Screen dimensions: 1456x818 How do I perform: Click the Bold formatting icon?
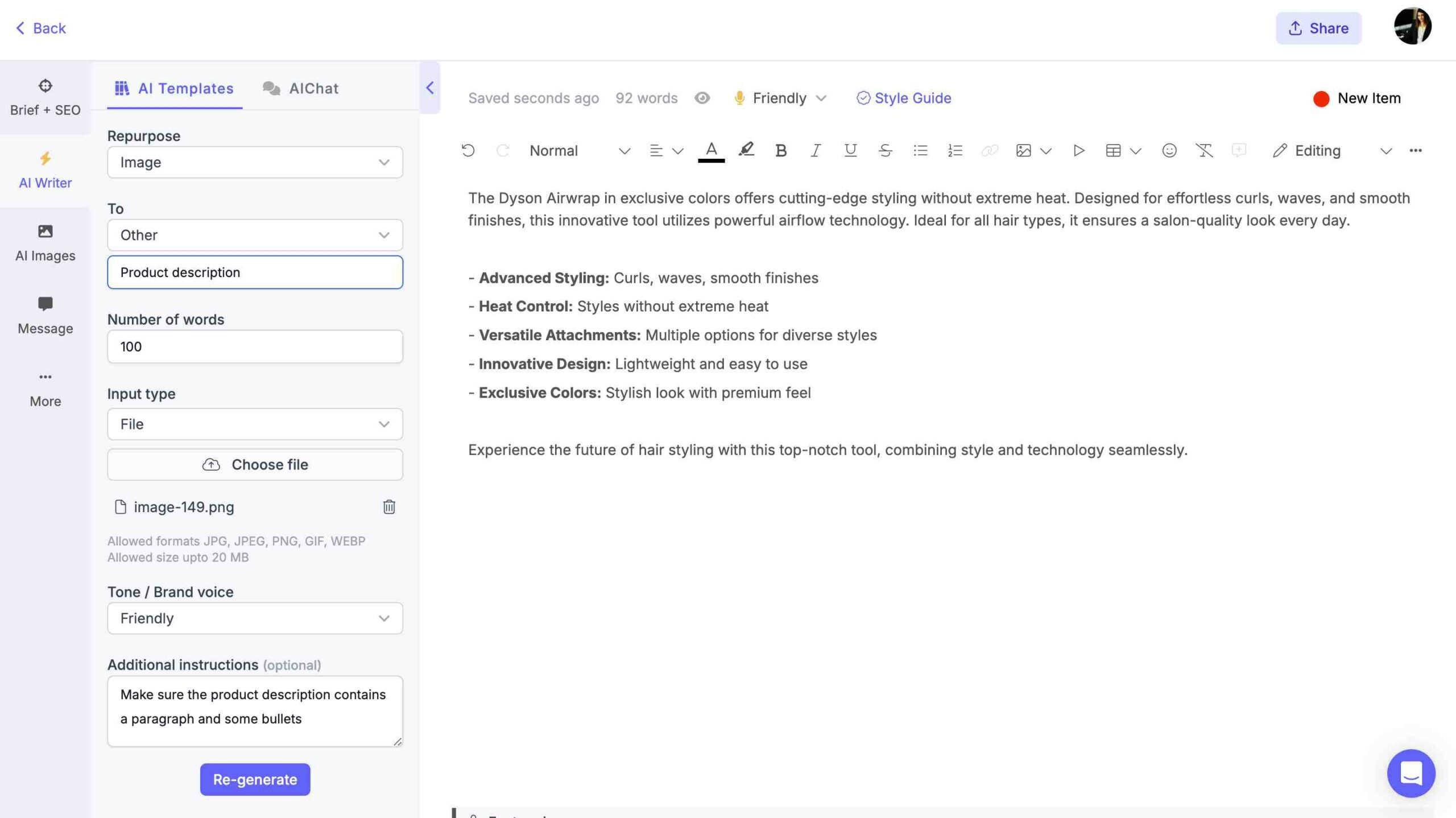[780, 150]
